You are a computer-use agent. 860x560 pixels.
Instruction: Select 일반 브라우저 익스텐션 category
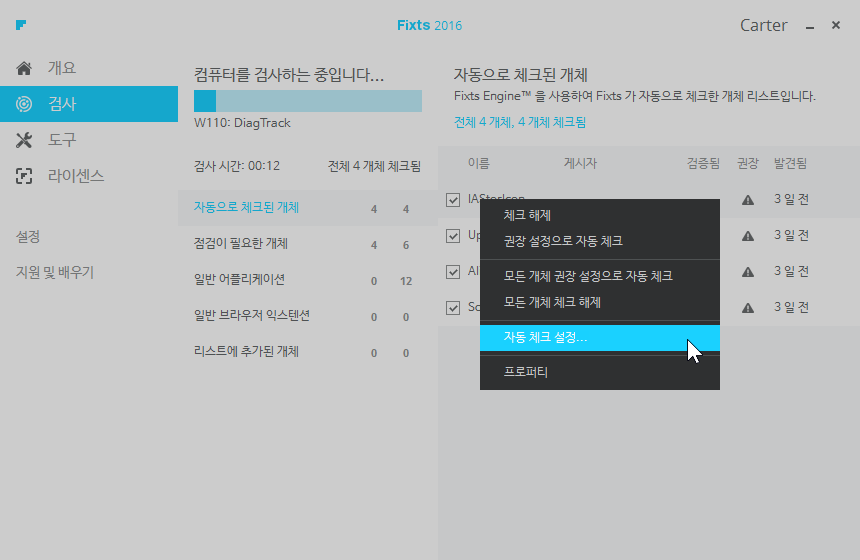point(307,315)
